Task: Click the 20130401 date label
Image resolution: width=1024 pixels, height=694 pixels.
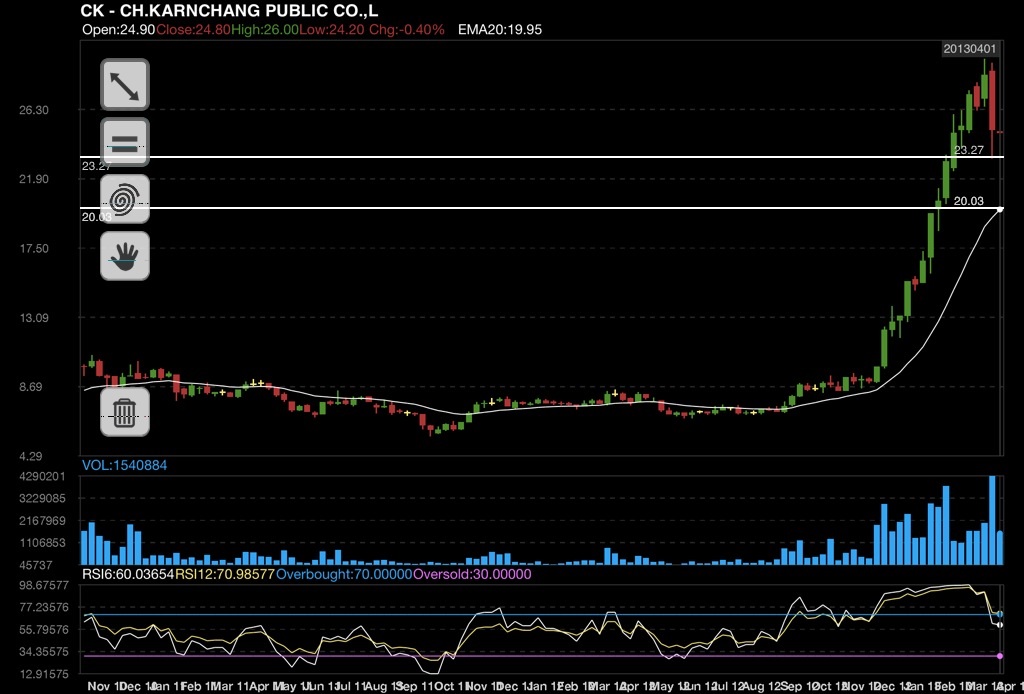Action: coord(970,49)
